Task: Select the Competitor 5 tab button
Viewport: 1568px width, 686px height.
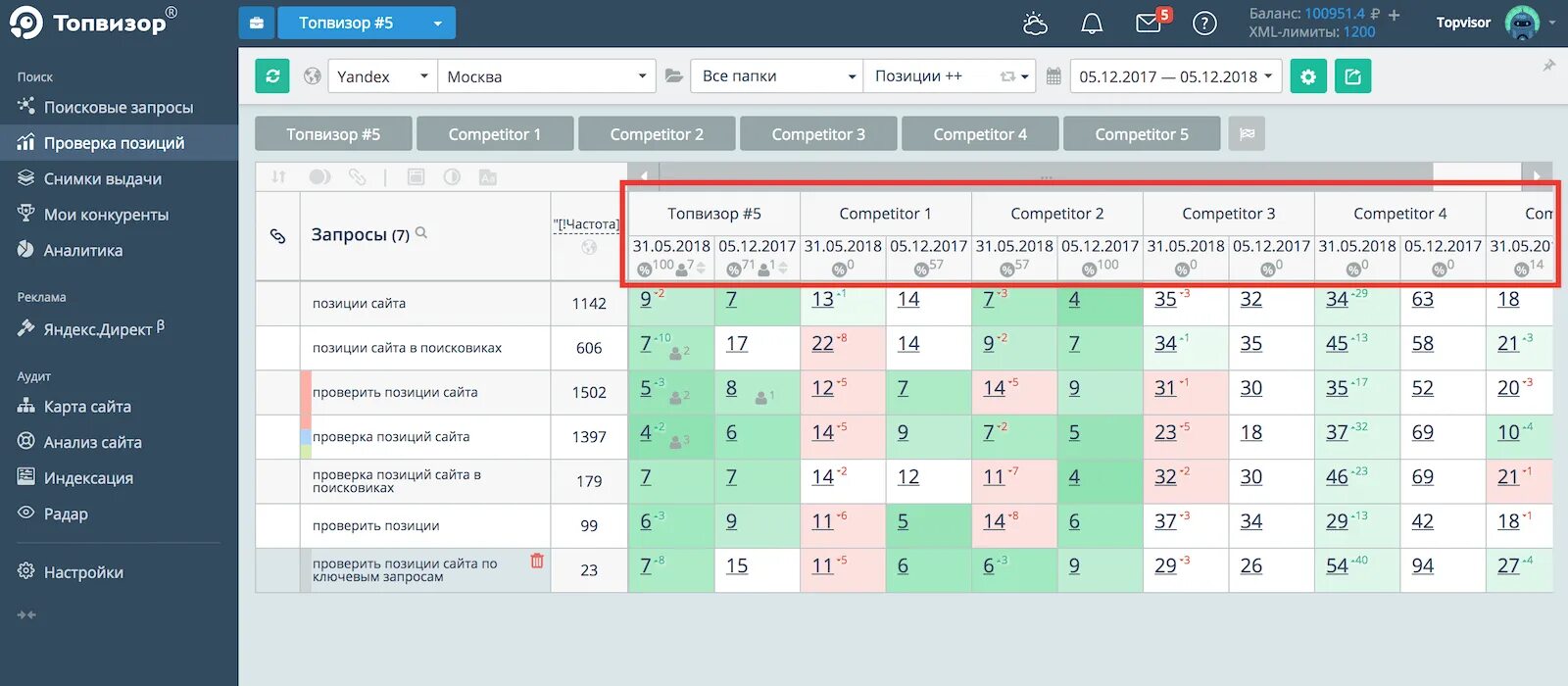Action: [1142, 134]
